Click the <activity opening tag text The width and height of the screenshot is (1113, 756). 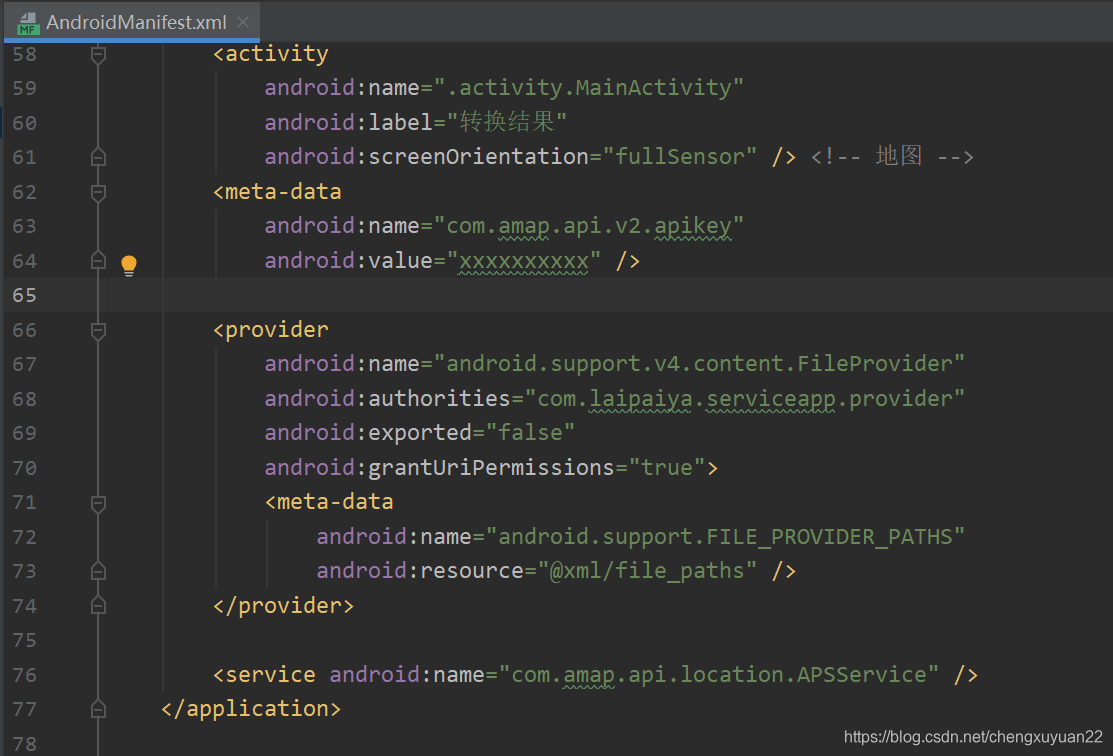tap(270, 54)
